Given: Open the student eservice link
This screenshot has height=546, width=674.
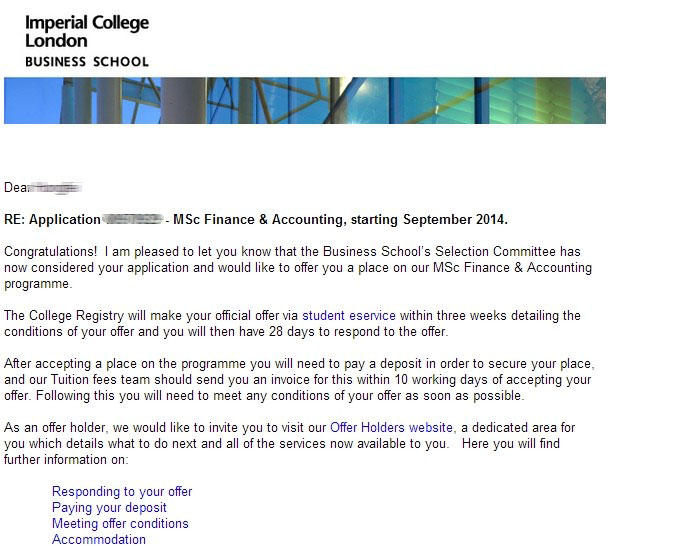Looking at the screenshot, I should click(348, 316).
